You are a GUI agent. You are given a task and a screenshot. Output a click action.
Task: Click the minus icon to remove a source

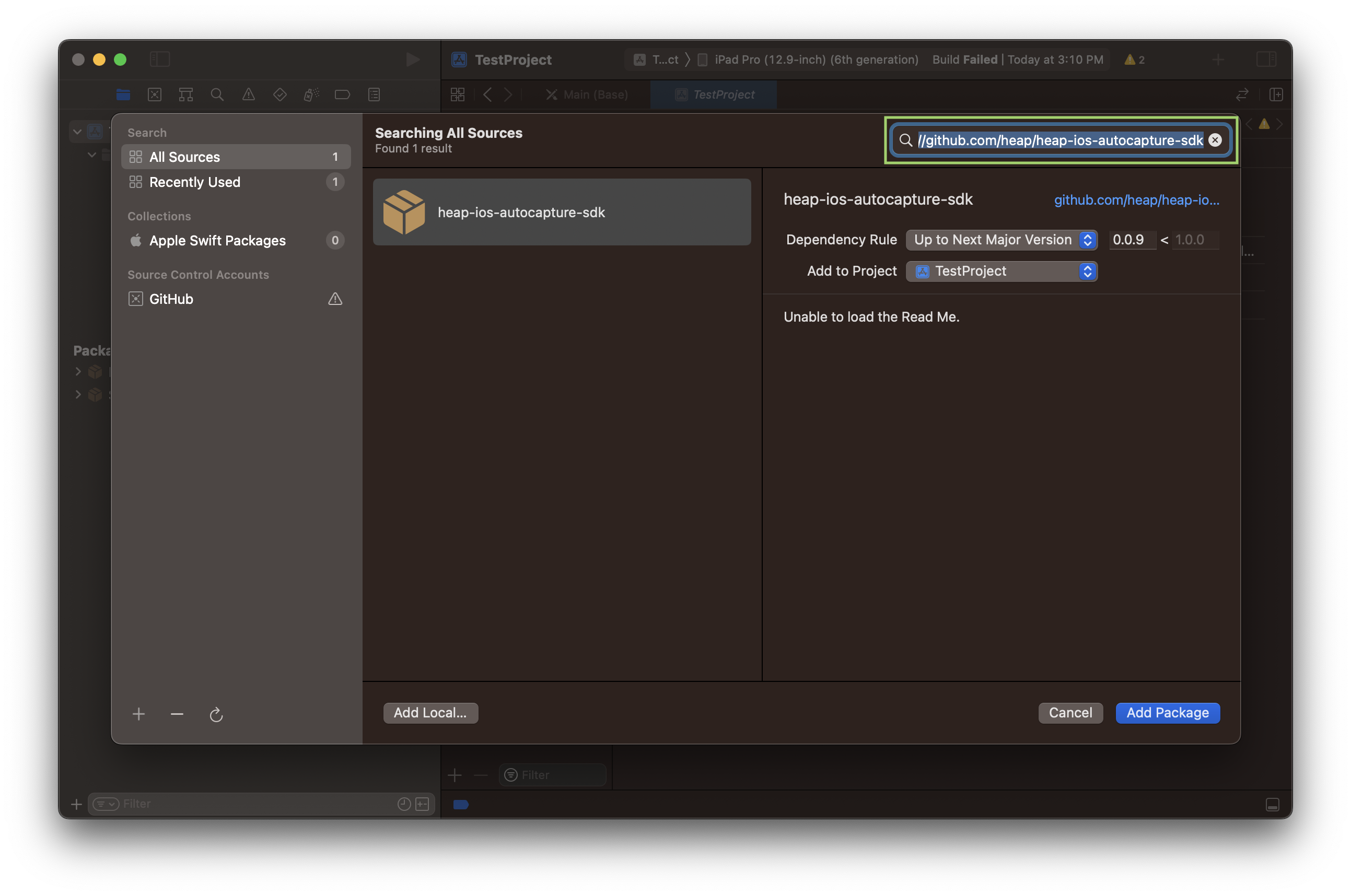coord(177,714)
